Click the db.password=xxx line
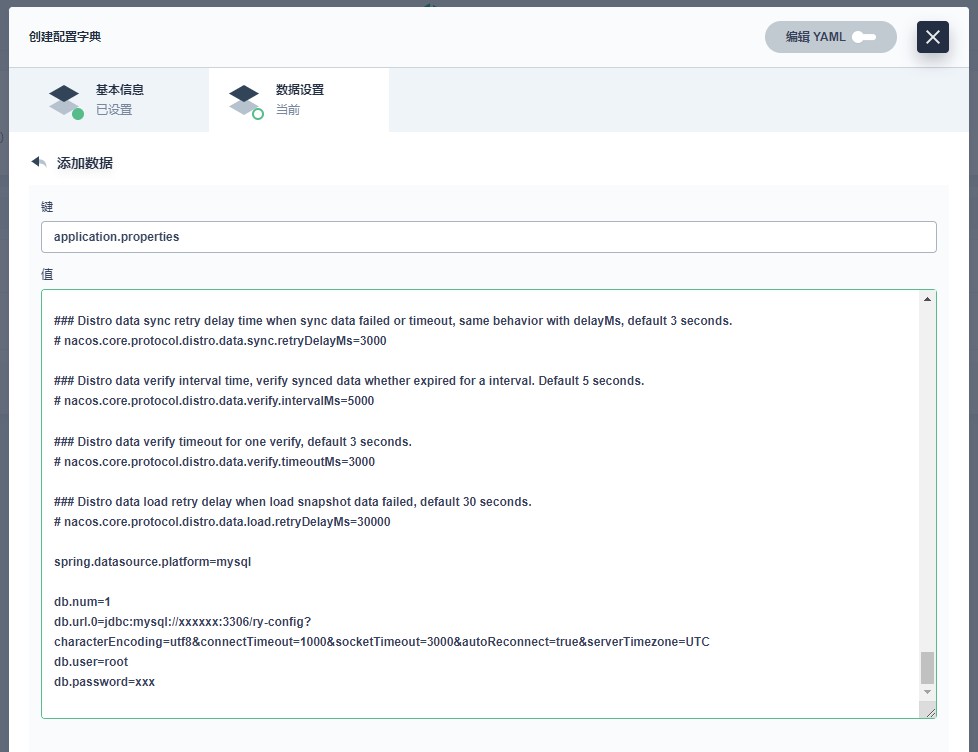 [104, 682]
